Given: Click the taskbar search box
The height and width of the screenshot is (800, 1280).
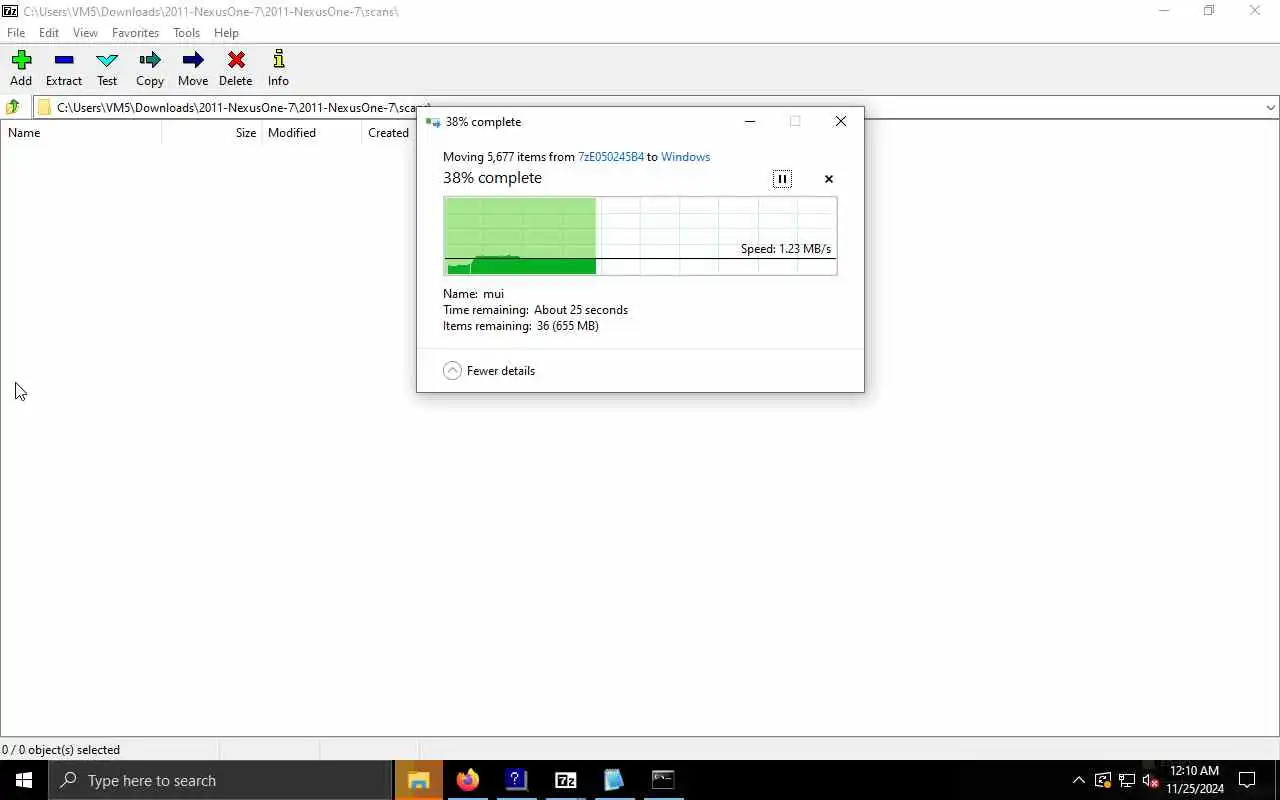Looking at the screenshot, I should point(220,780).
